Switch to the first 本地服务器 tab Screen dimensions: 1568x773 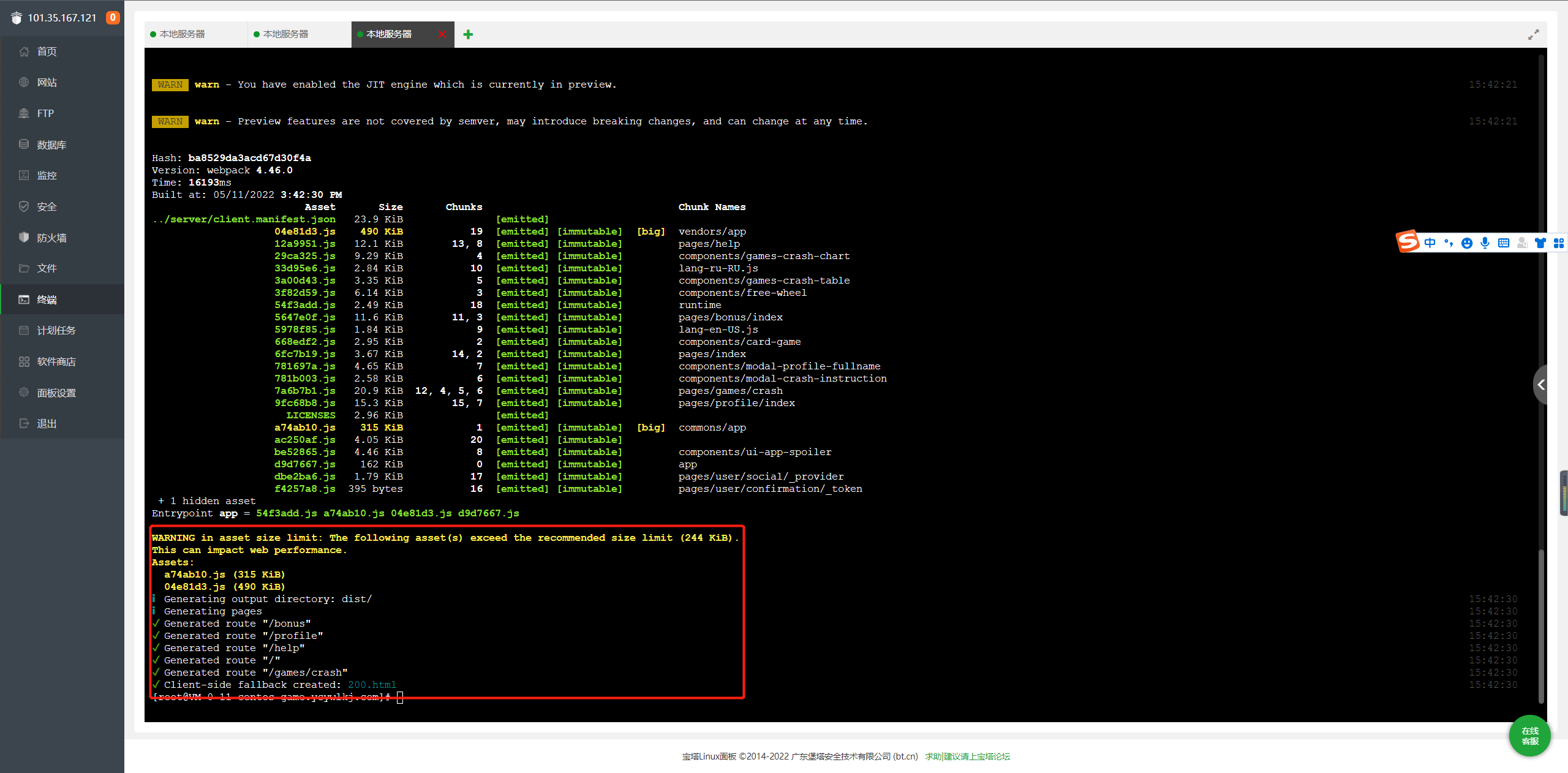point(183,34)
